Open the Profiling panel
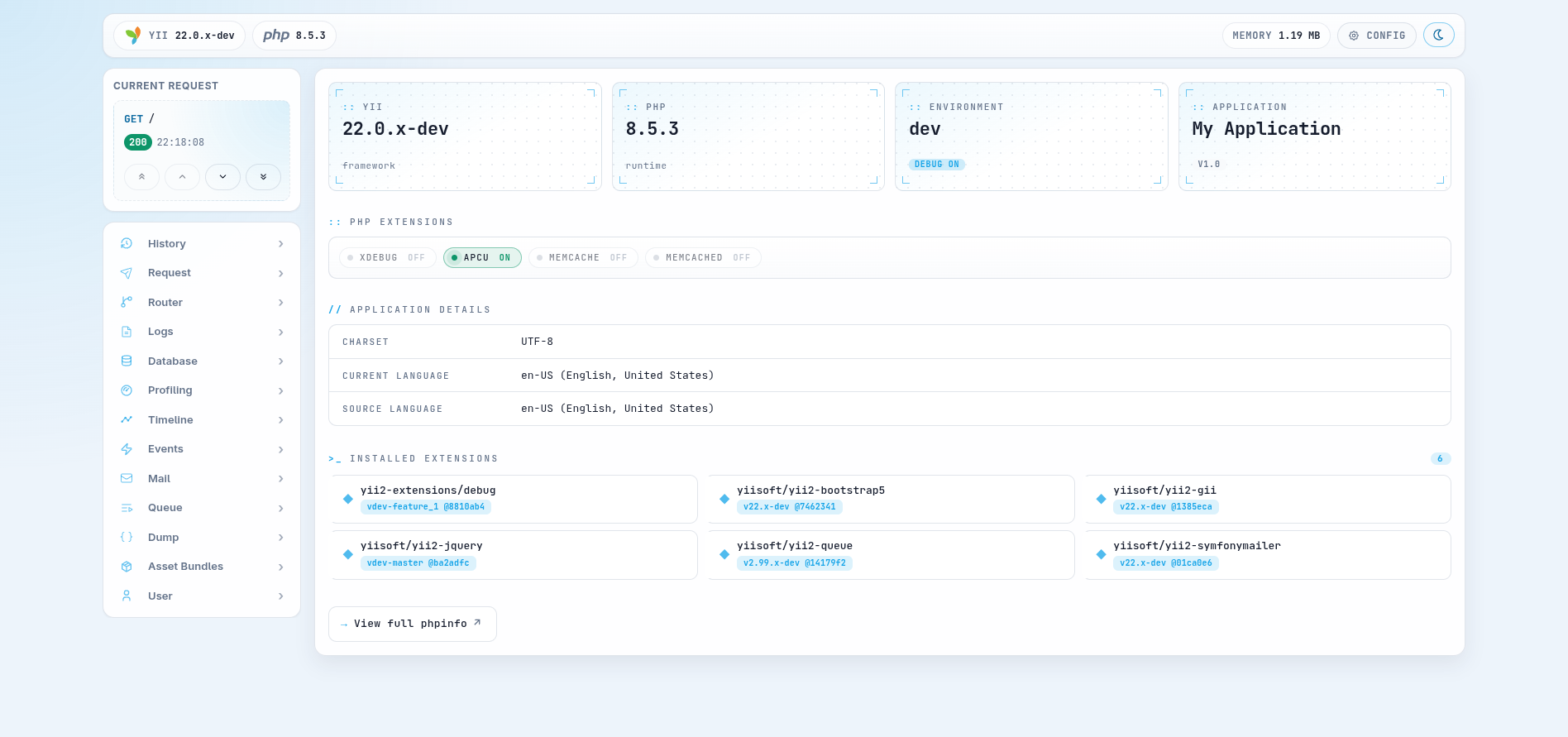 click(202, 390)
